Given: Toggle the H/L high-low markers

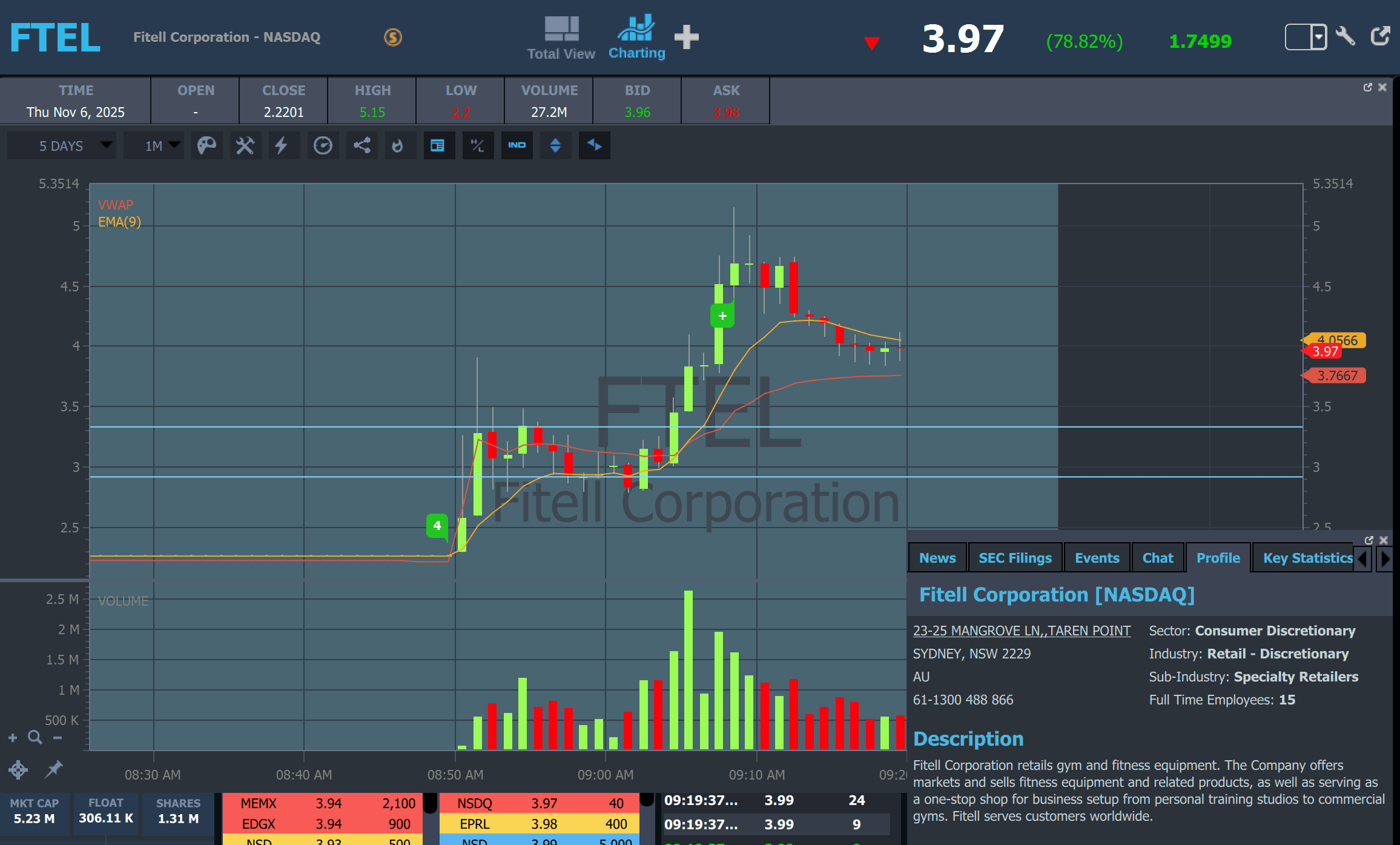Looking at the screenshot, I should click(x=478, y=145).
